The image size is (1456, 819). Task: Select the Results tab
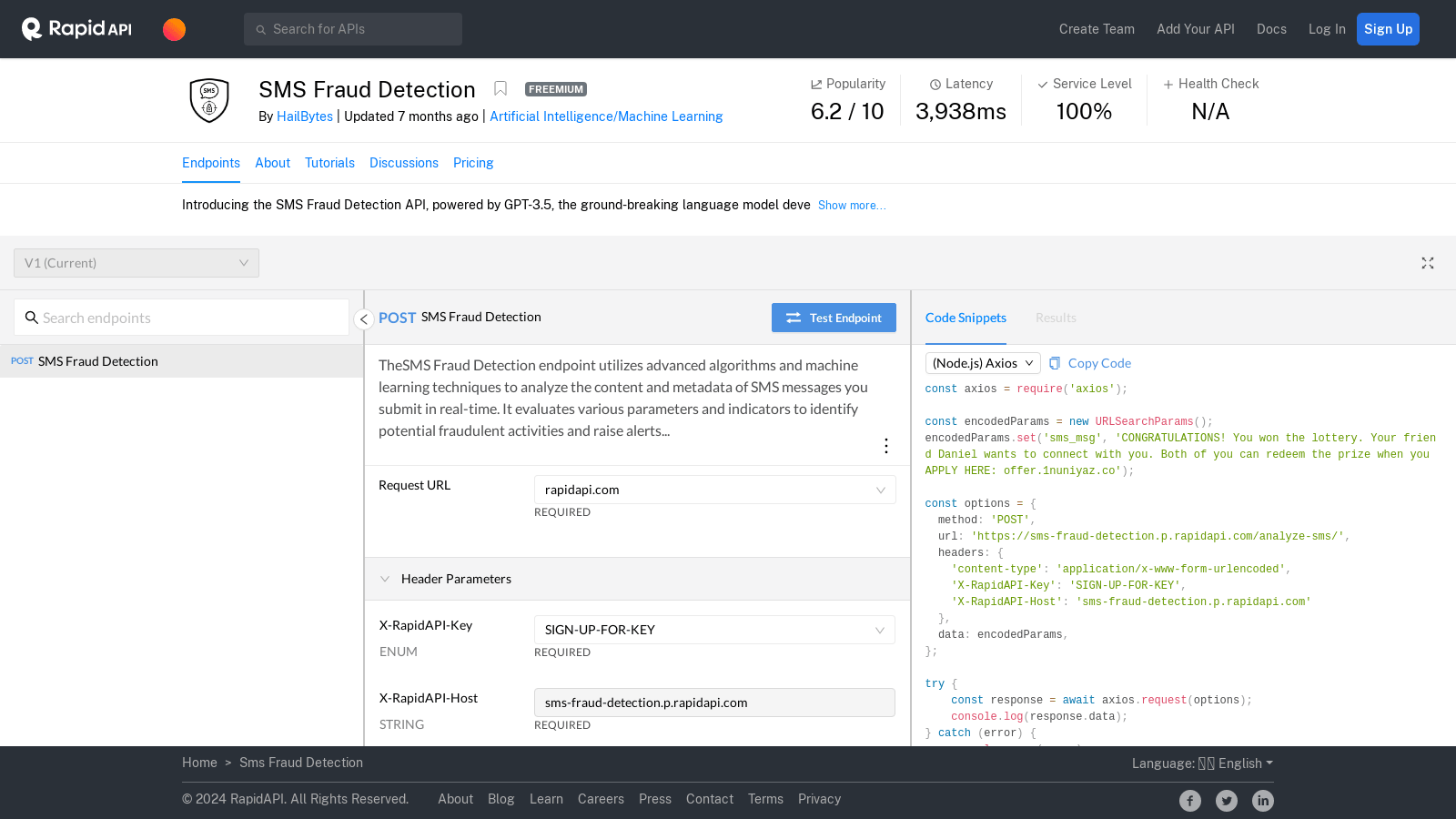pyautogui.click(x=1056, y=318)
